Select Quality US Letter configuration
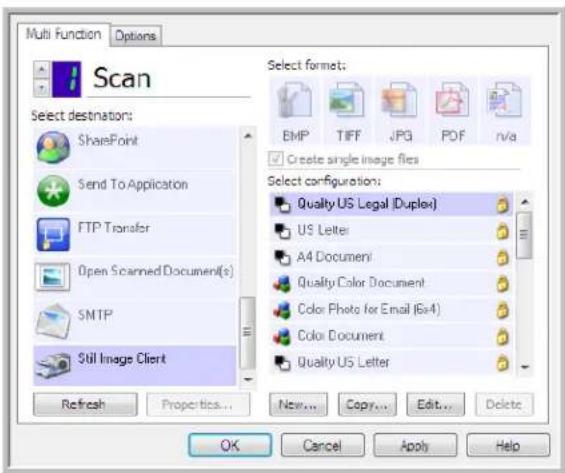Image resolution: width=565 pixels, height=473 pixels. (391, 362)
